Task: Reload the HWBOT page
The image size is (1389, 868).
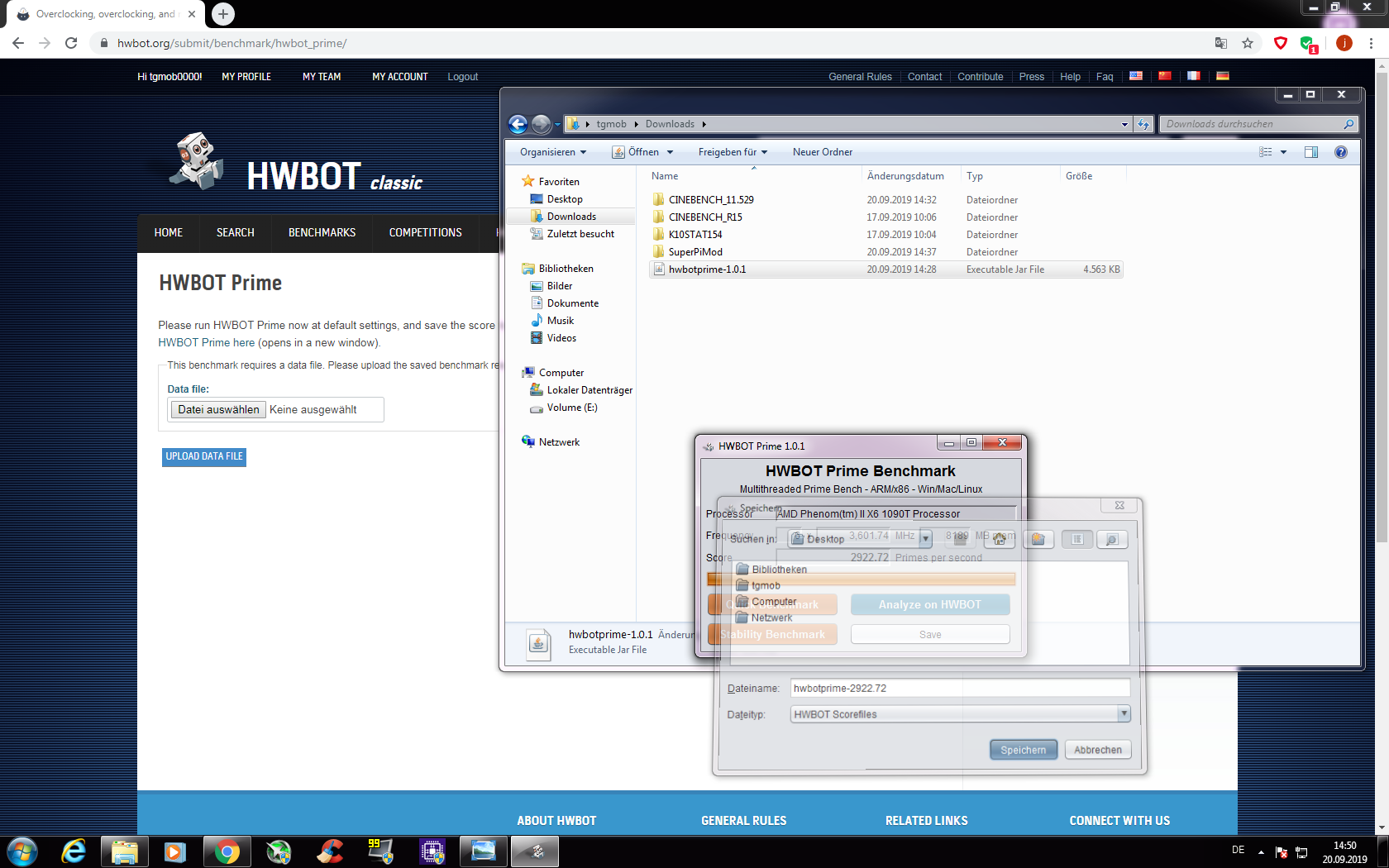Action: click(x=71, y=43)
